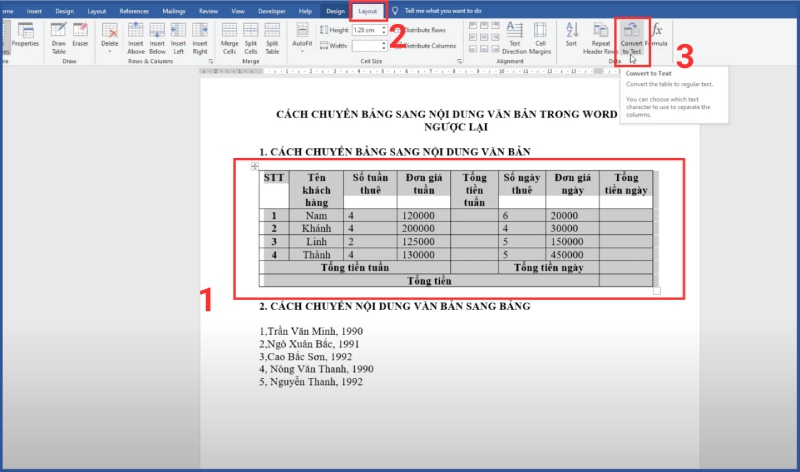Align cell text bottom right
The width and height of the screenshot is (800, 472).
(x=495, y=49)
